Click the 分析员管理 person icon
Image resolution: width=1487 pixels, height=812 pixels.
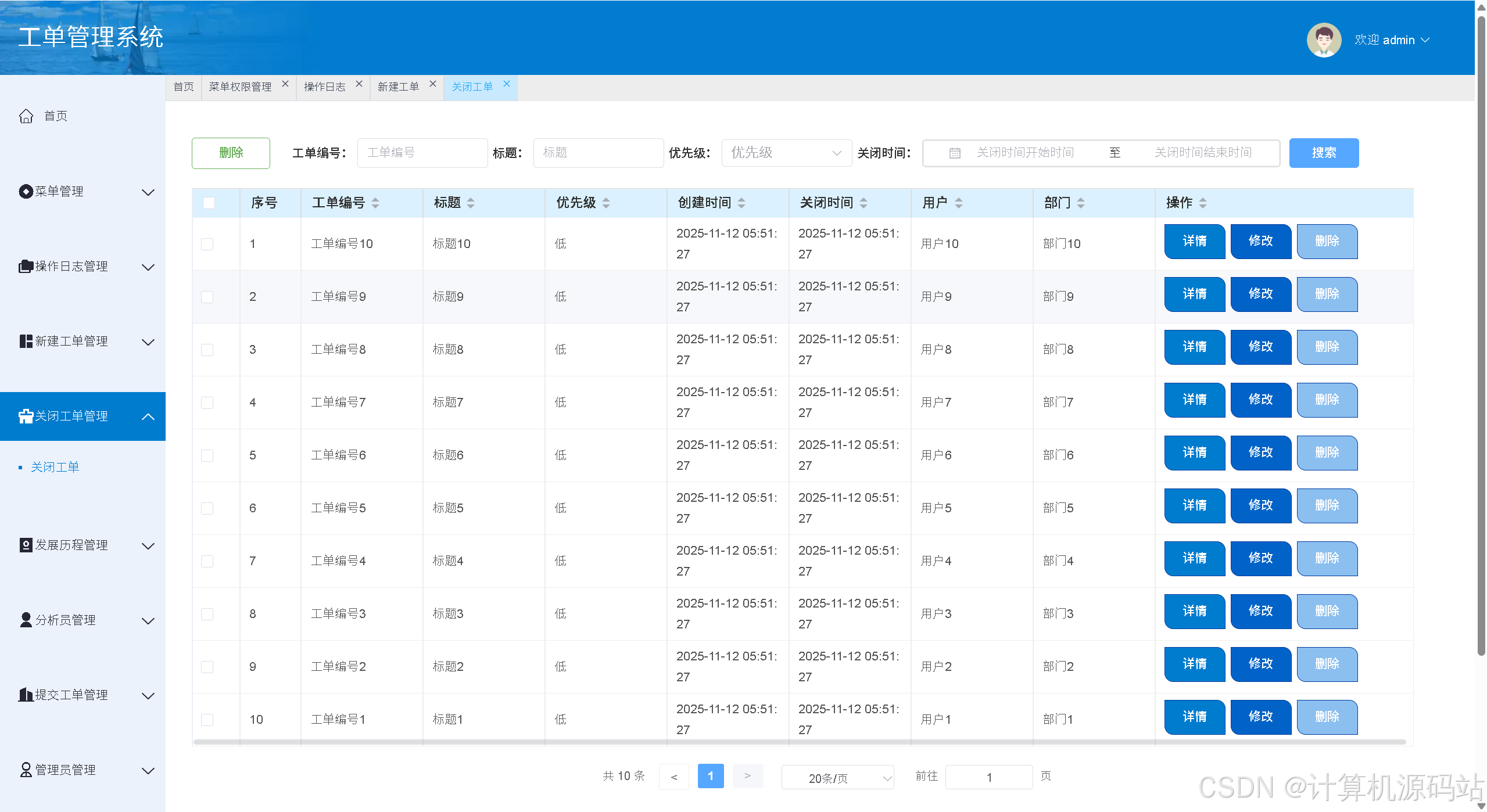coord(26,620)
